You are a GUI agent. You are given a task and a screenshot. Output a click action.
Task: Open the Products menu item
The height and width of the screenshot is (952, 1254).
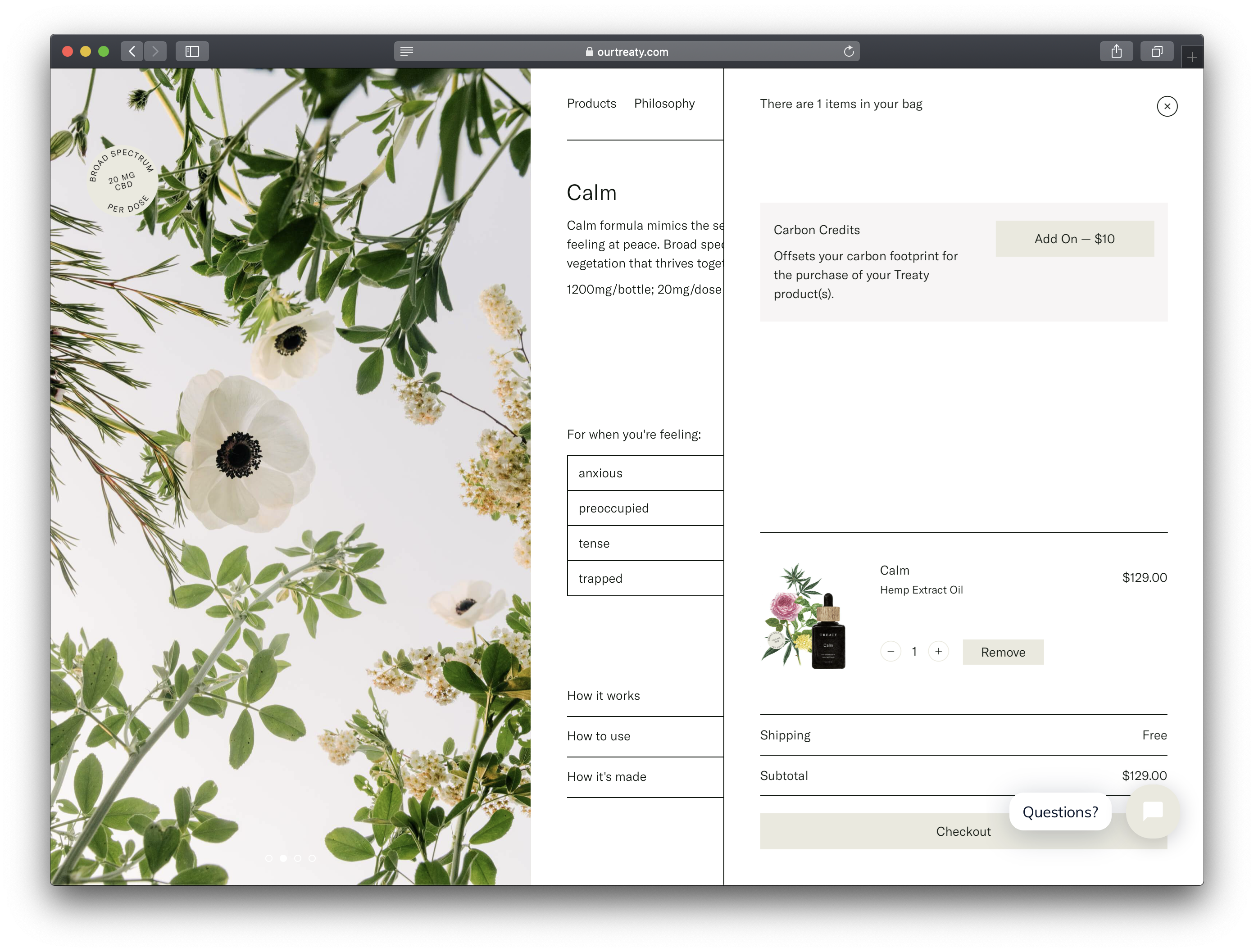591,103
